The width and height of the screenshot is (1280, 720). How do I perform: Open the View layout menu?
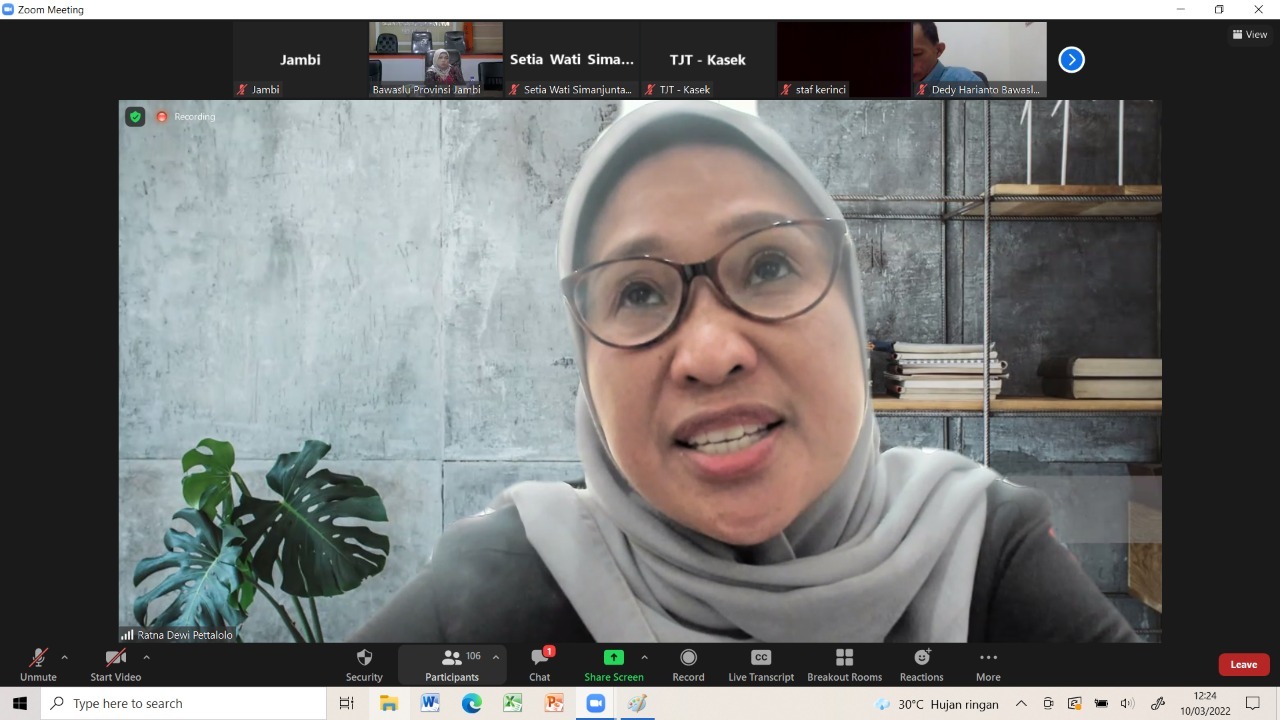[x=1250, y=34]
